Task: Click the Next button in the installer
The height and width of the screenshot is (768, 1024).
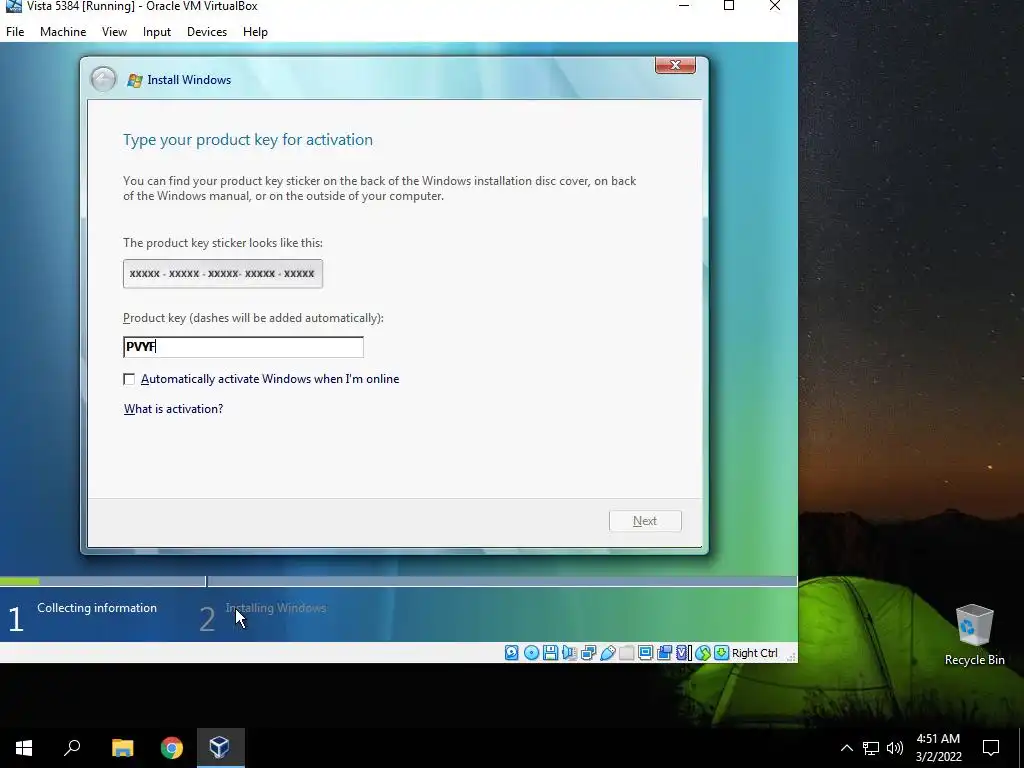Action: click(x=645, y=521)
